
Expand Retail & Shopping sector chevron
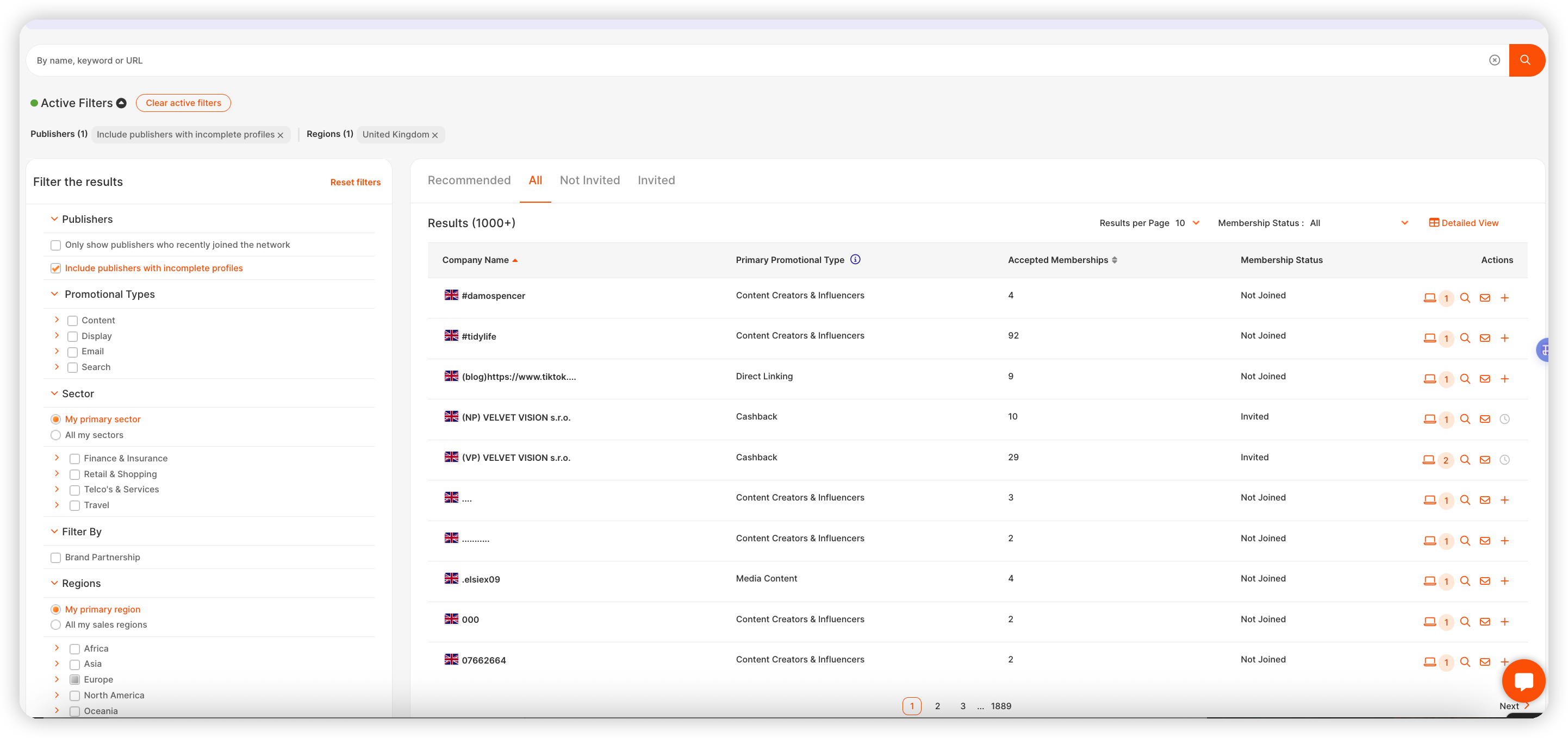click(57, 473)
